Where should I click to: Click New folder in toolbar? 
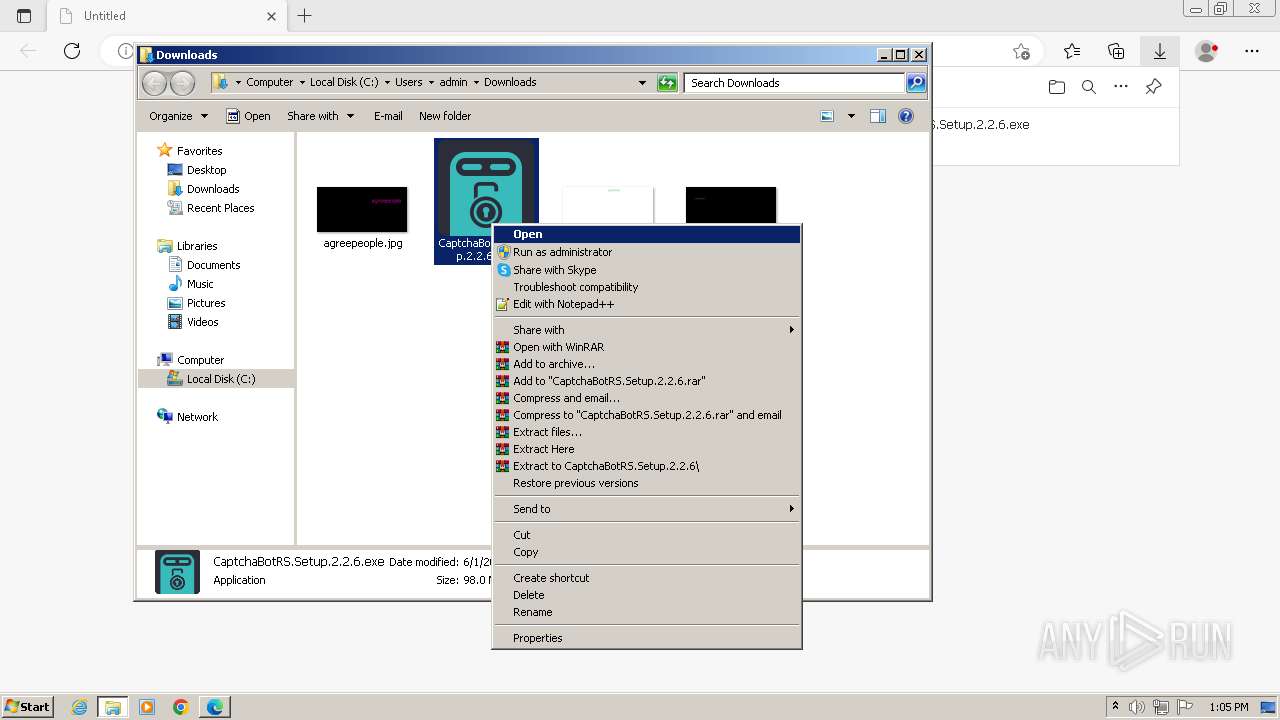point(445,116)
